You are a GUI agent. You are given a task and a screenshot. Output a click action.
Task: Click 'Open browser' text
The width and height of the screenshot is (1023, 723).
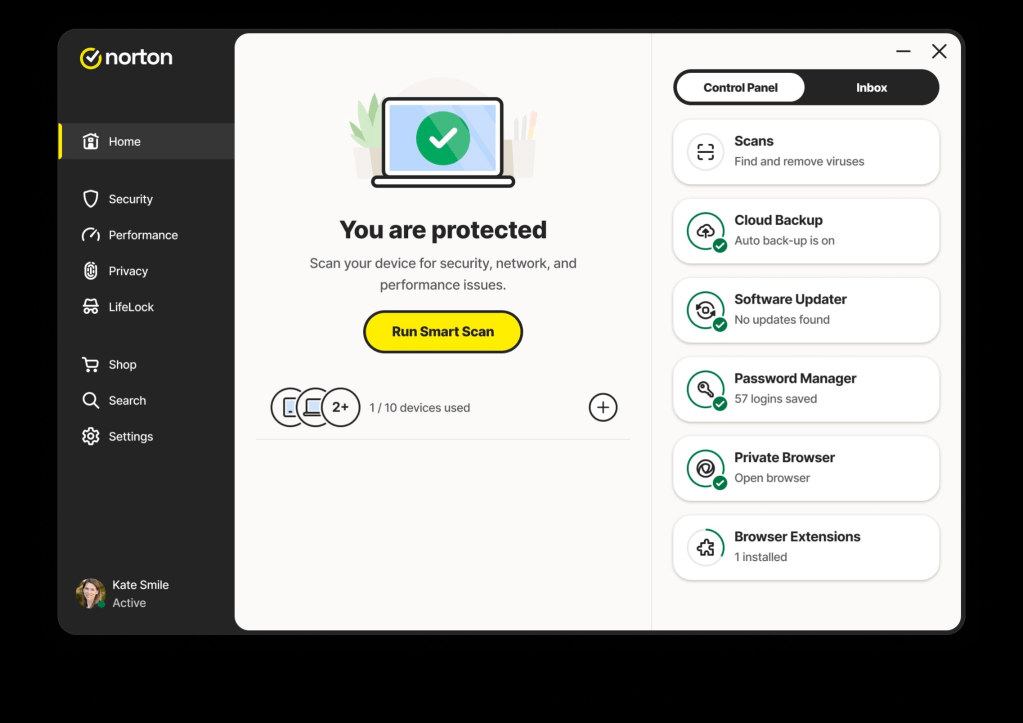point(772,478)
